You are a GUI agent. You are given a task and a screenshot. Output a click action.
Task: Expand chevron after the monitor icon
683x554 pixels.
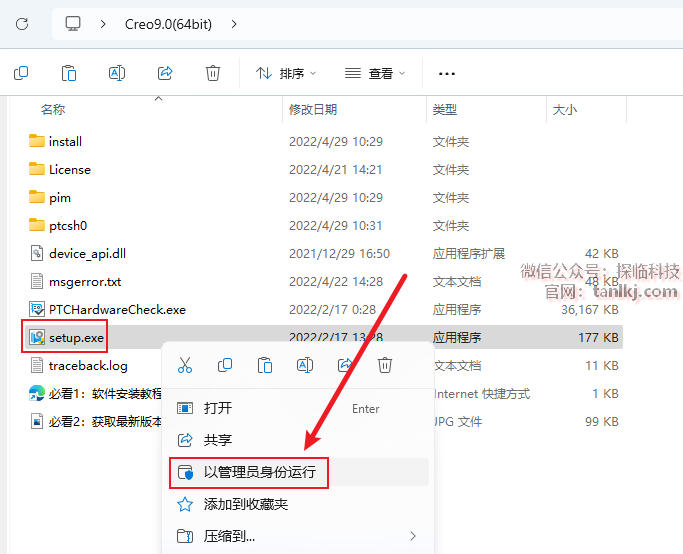point(103,24)
